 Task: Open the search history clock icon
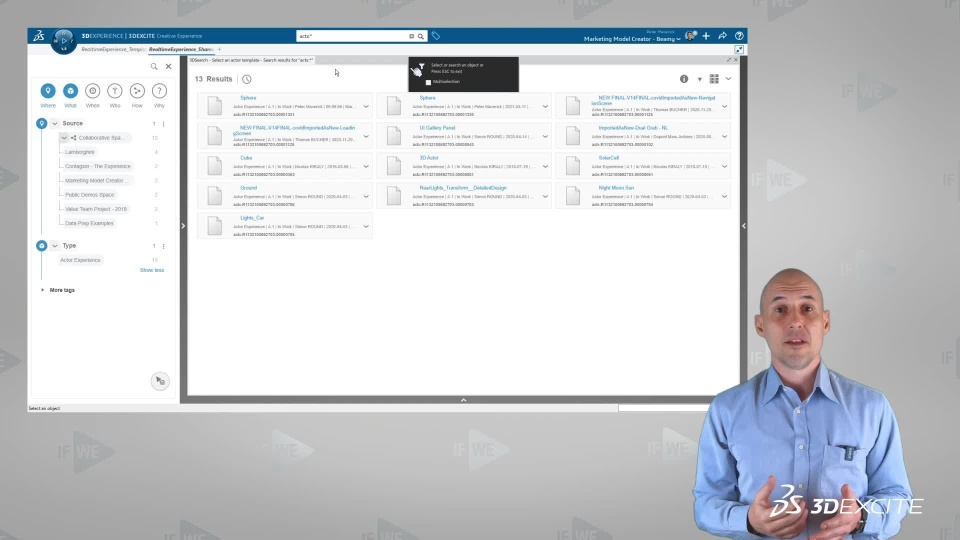(247, 79)
